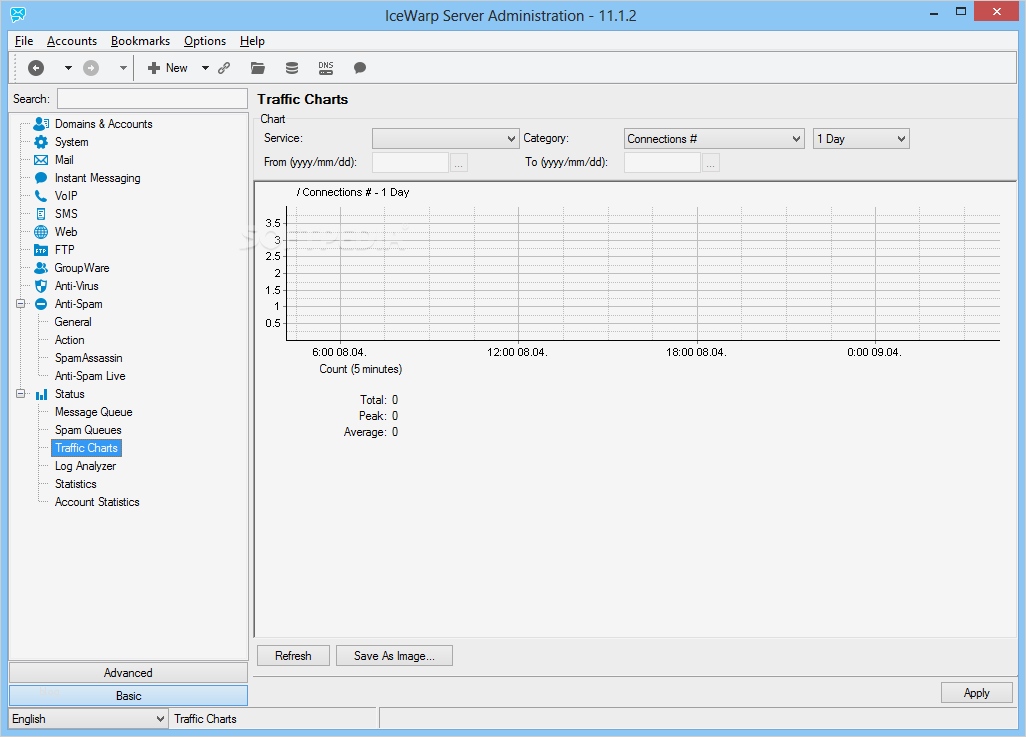Click the Search input field
1026x737 pixels.
(x=152, y=98)
